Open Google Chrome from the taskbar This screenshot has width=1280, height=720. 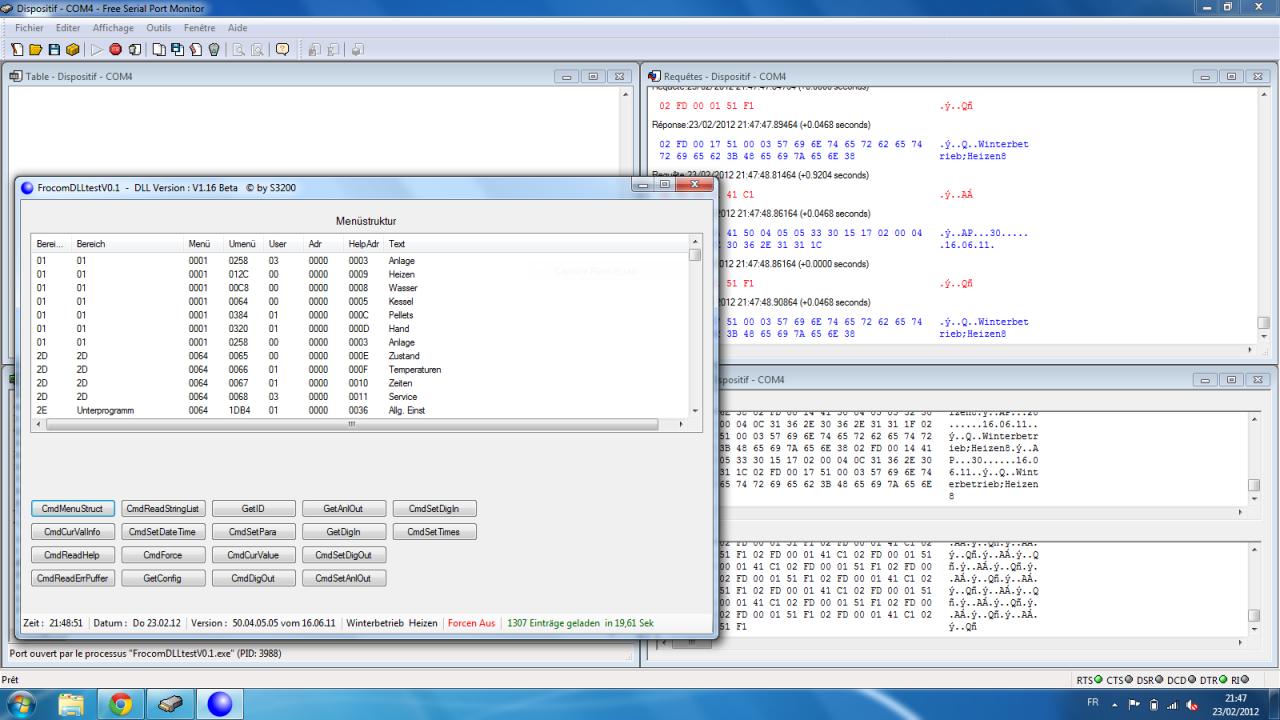click(121, 704)
